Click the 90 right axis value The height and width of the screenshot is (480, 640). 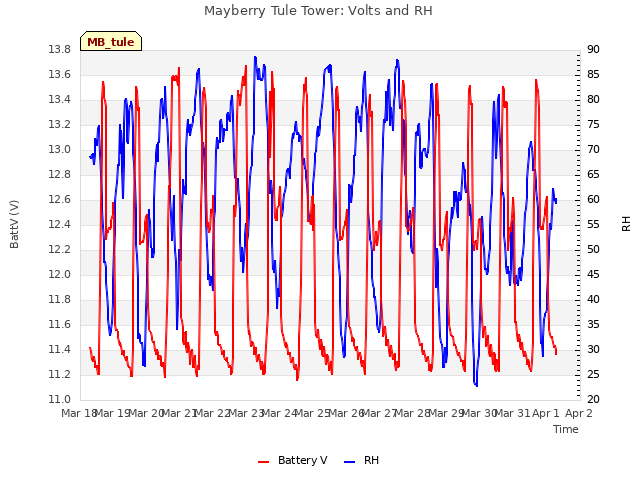[593, 50]
